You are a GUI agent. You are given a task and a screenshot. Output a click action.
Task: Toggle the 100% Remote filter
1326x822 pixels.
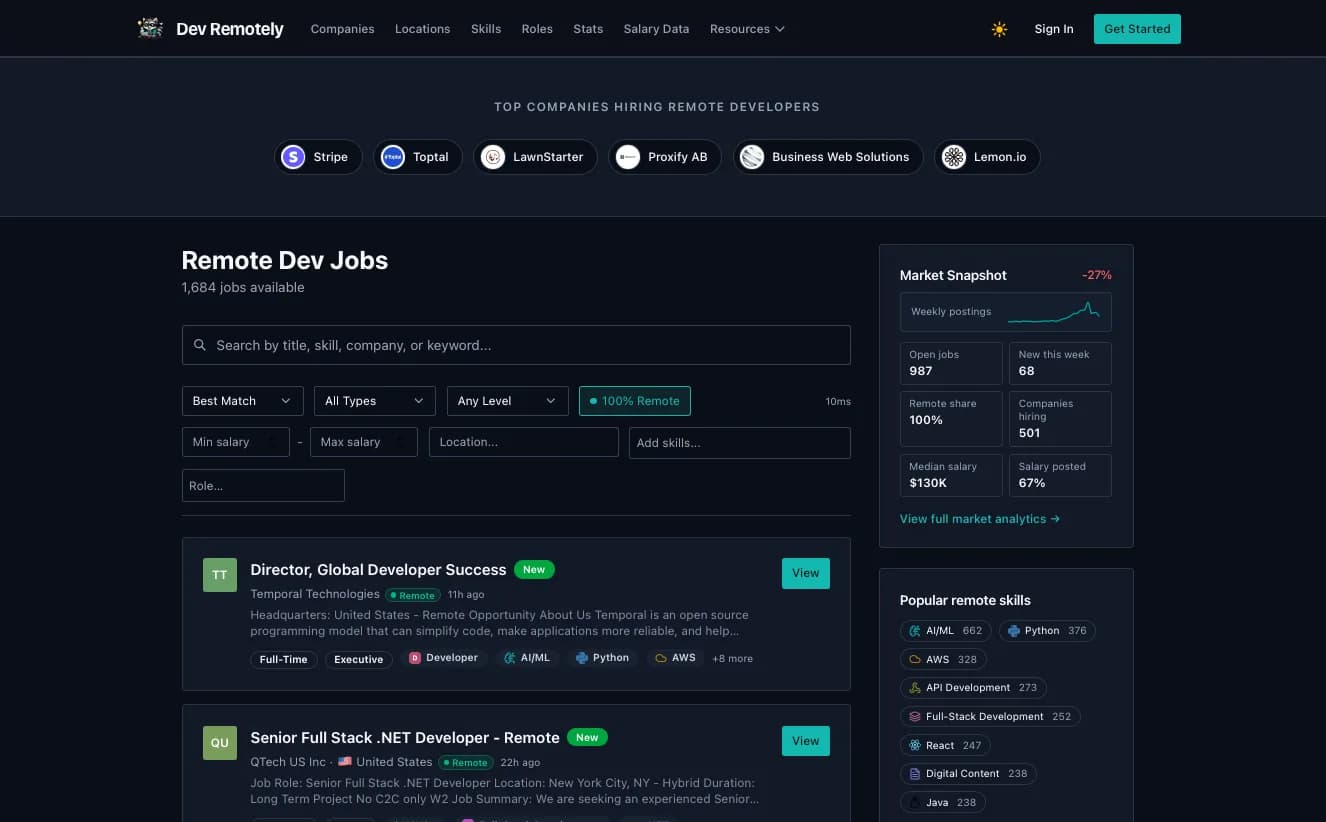click(x=635, y=401)
